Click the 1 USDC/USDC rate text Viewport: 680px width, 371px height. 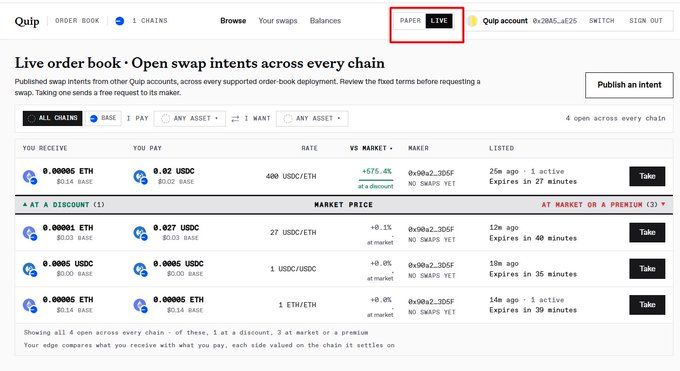293,269
